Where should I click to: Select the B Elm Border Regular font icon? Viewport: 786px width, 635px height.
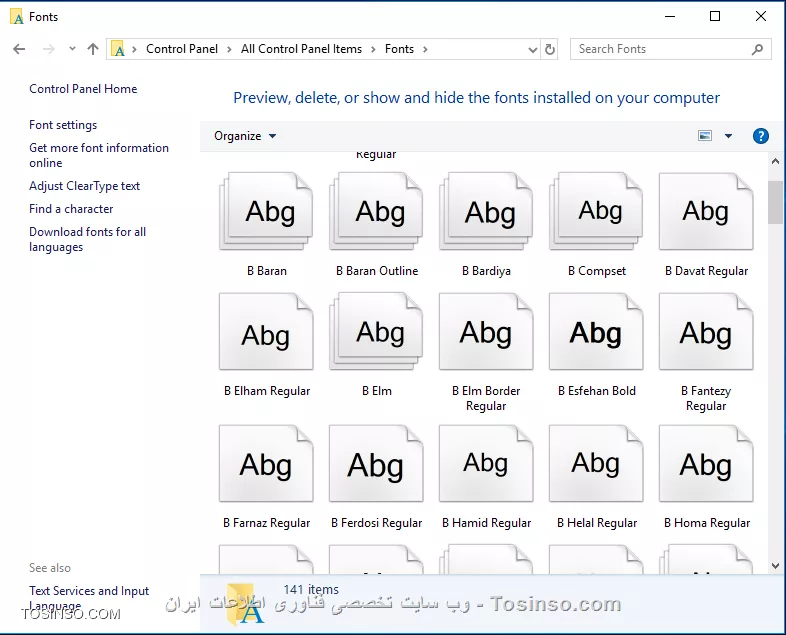(x=486, y=331)
